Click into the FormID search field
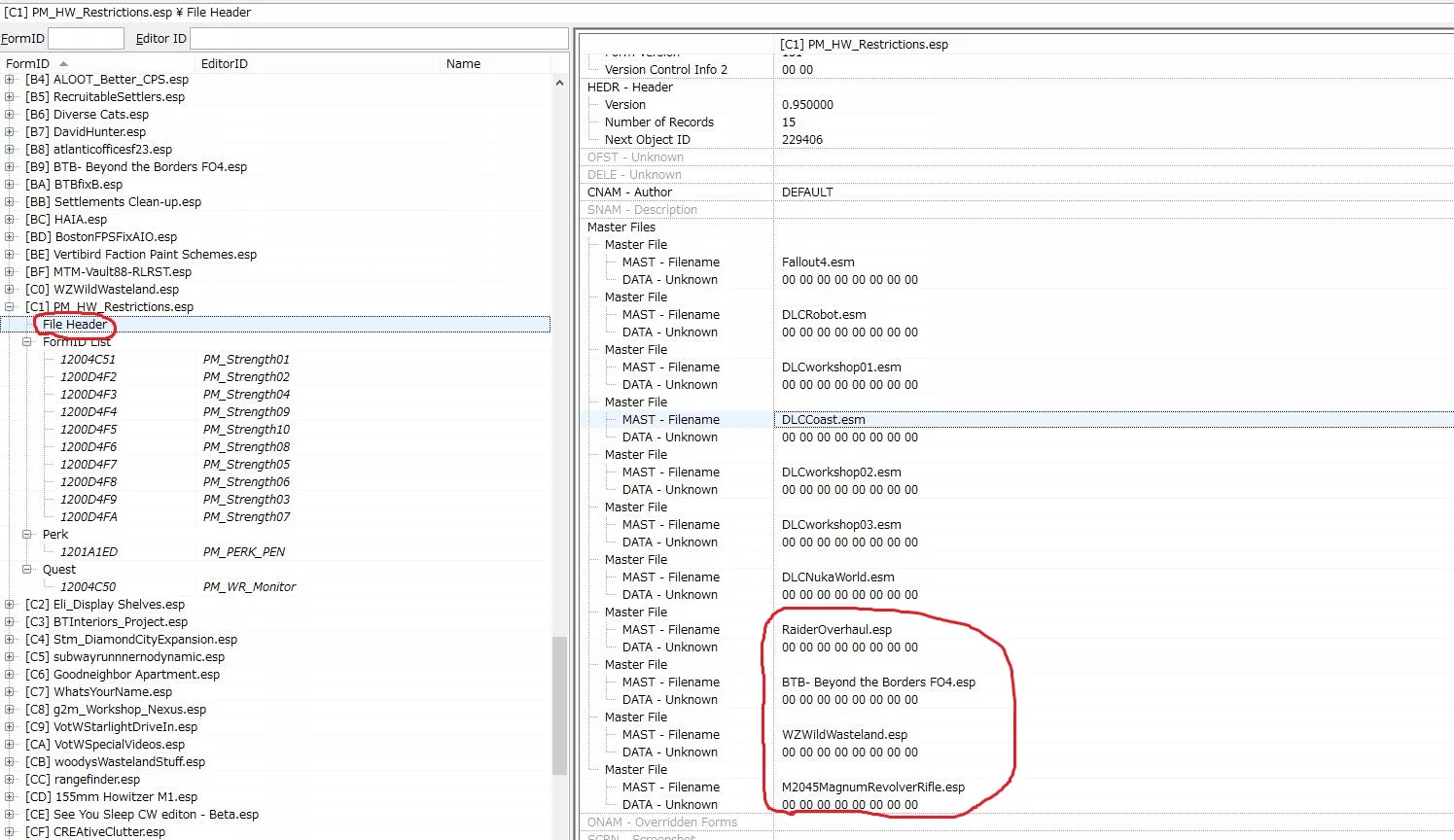The image size is (1454, 840). 86,39
